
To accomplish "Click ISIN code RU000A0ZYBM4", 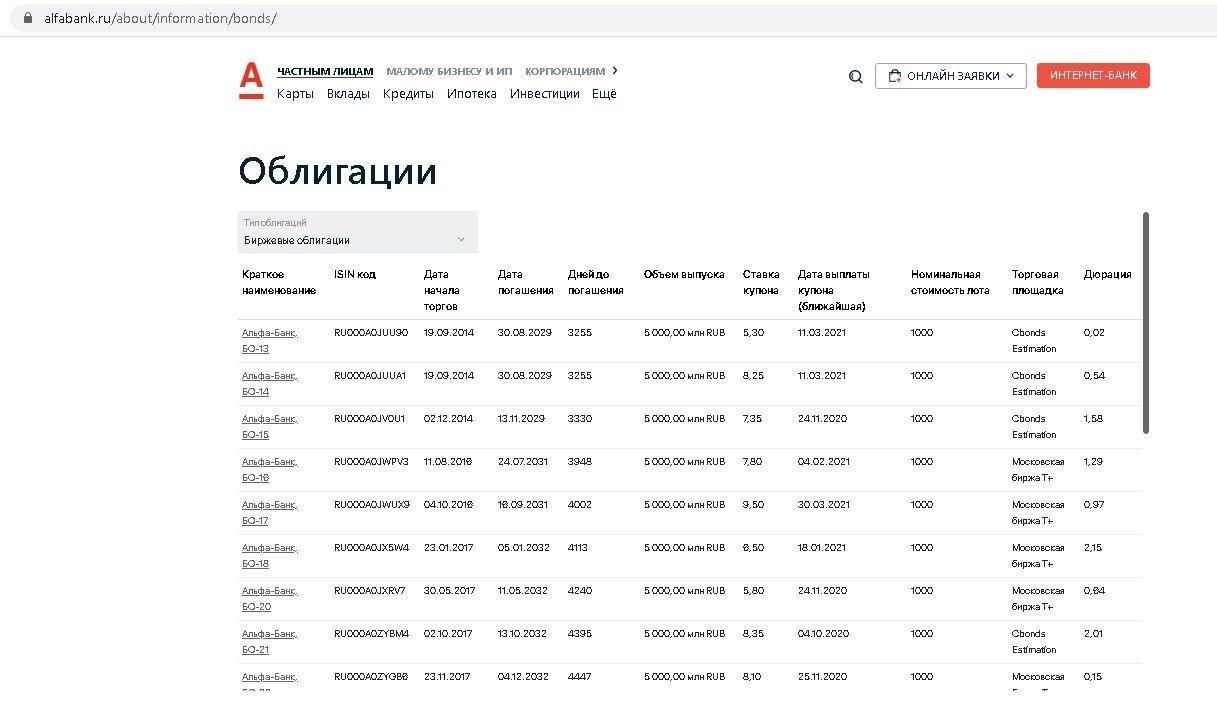I will 372,634.
